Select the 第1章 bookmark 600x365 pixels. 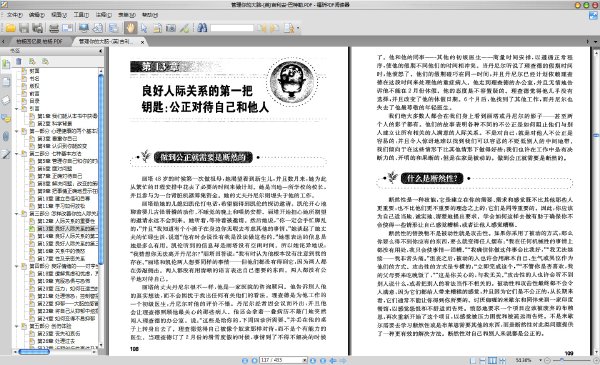[x=67, y=116]
